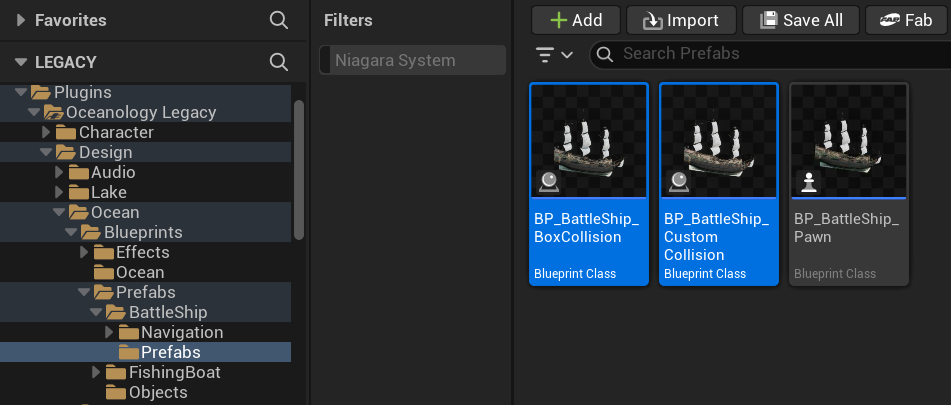
Task: Select the BP_BattleShip_BoxCollision asset thumbnail
Action: (589, 141)
